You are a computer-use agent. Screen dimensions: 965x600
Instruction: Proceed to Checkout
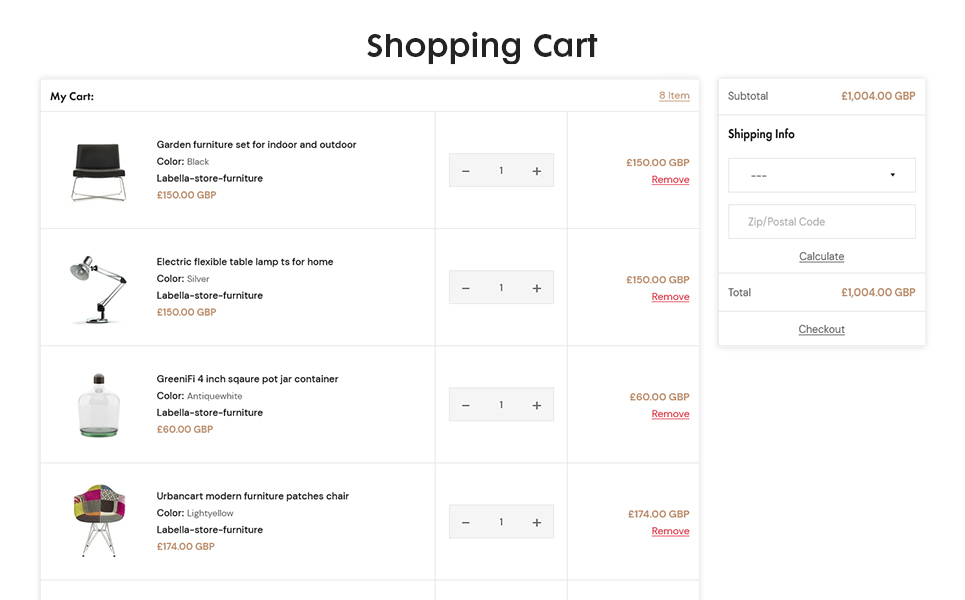(x=821, y=329)
